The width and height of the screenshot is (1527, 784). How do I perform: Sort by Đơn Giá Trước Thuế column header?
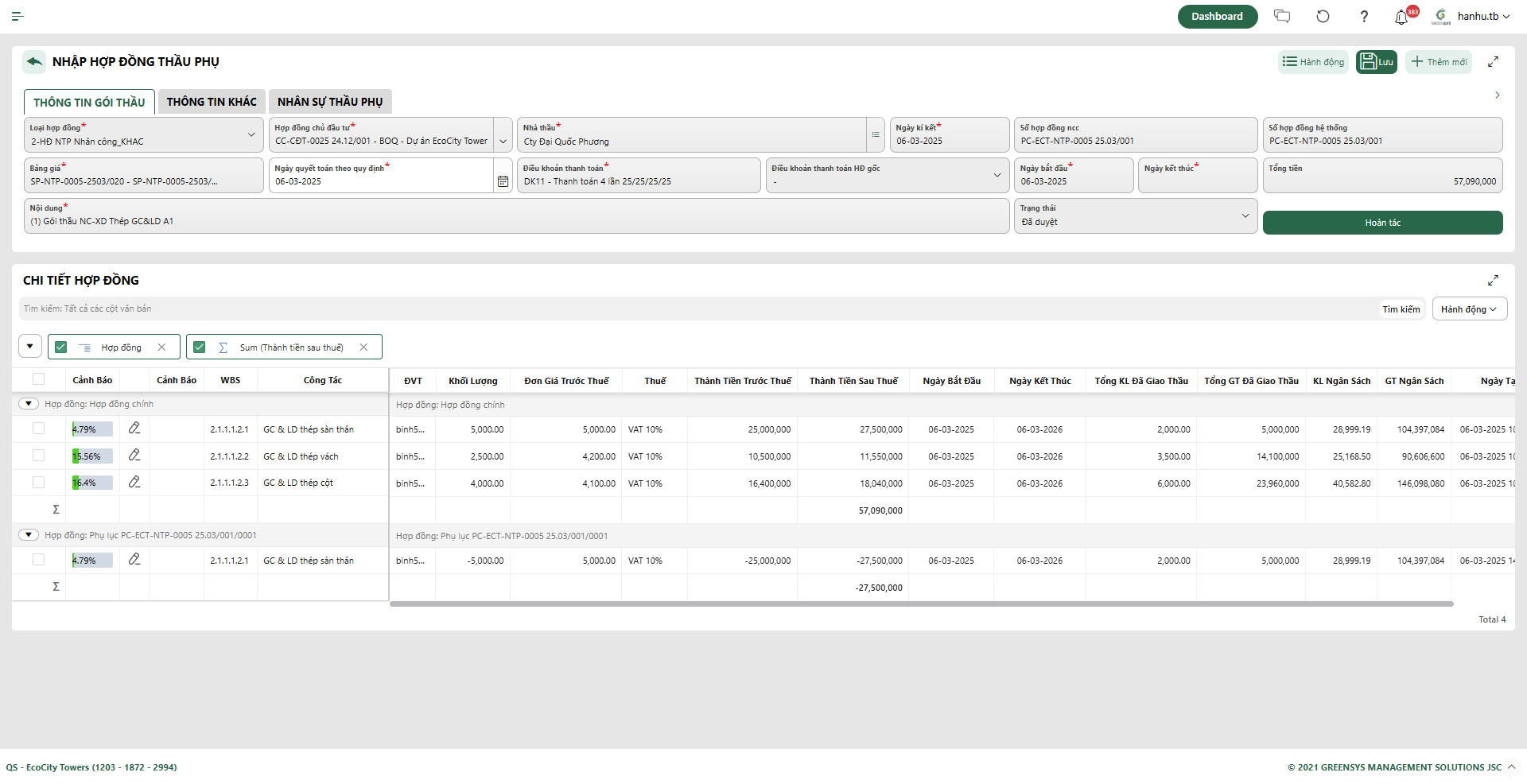pos(566,381)
